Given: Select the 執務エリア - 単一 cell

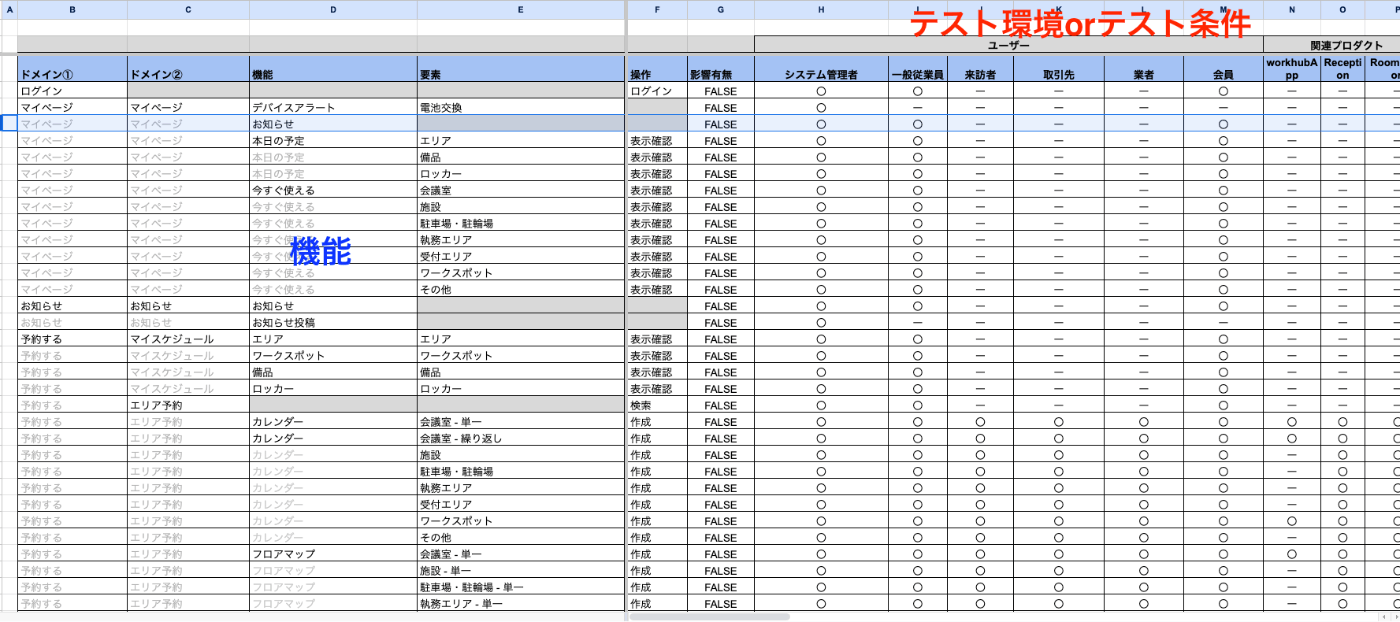Looking at the screenshot, I should tap(521, 604).
